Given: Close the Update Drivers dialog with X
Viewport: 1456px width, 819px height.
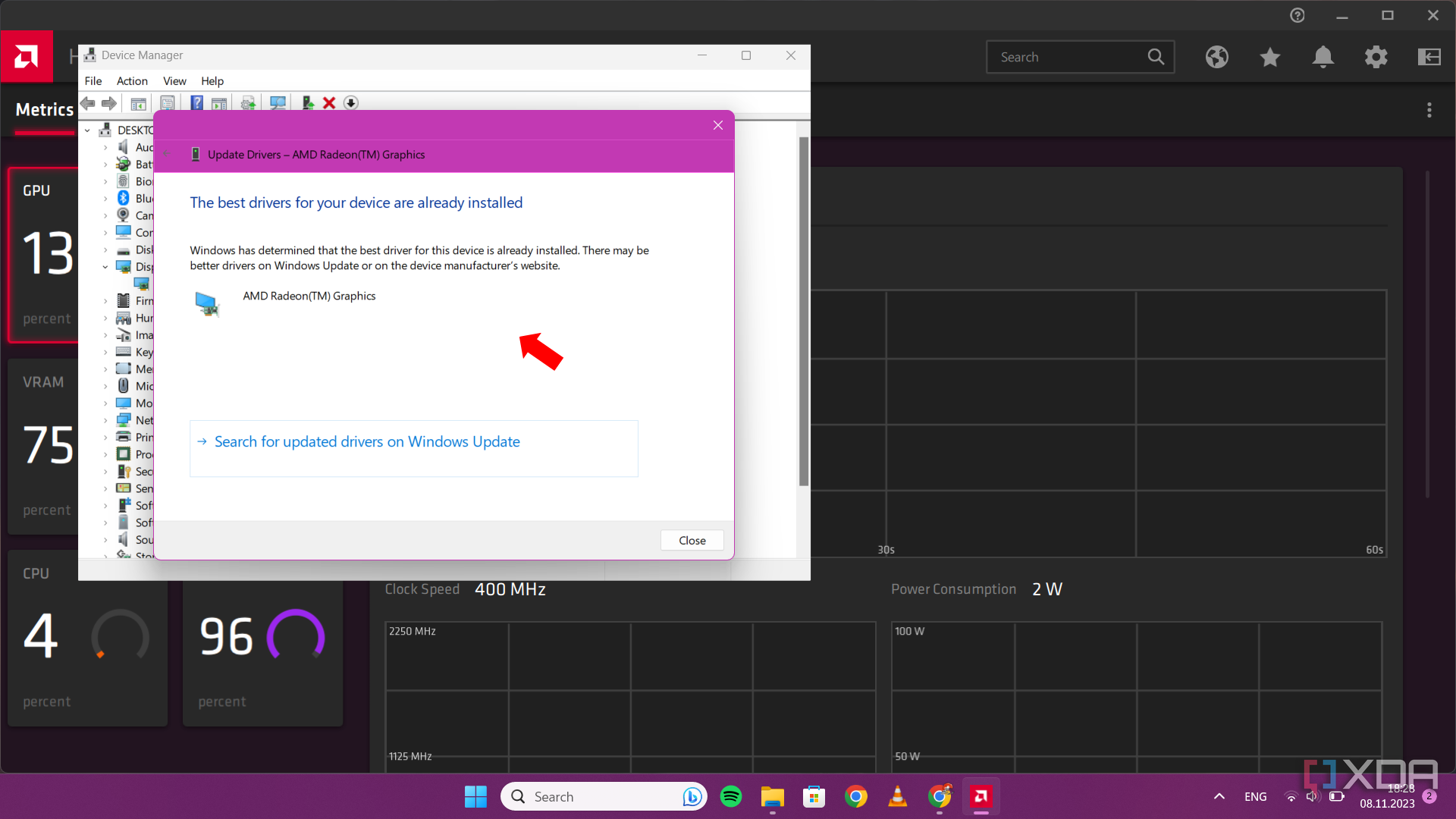Looking at the screenshot, I should coord(718,125).
